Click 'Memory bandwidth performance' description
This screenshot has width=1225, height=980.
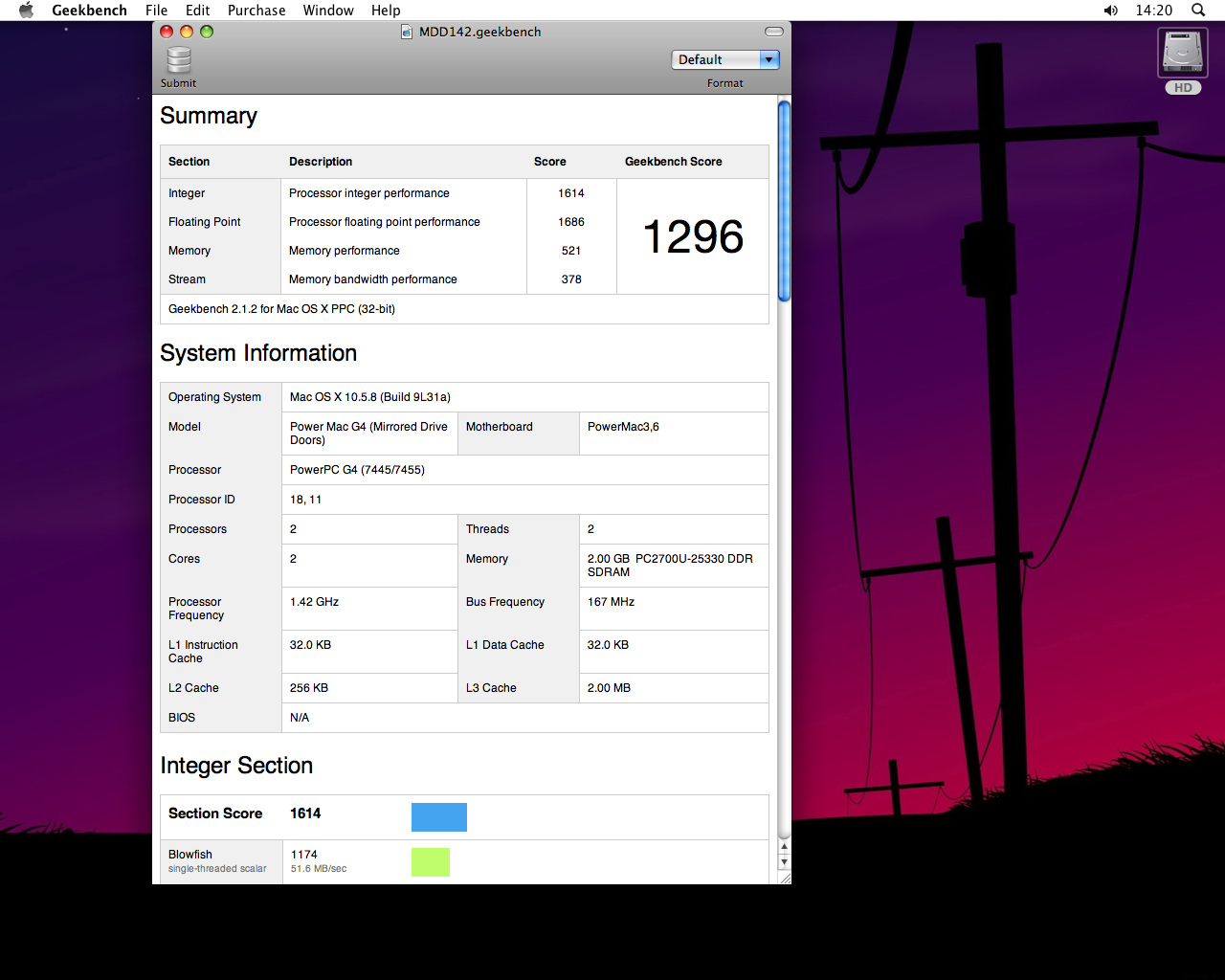[373, 279]
